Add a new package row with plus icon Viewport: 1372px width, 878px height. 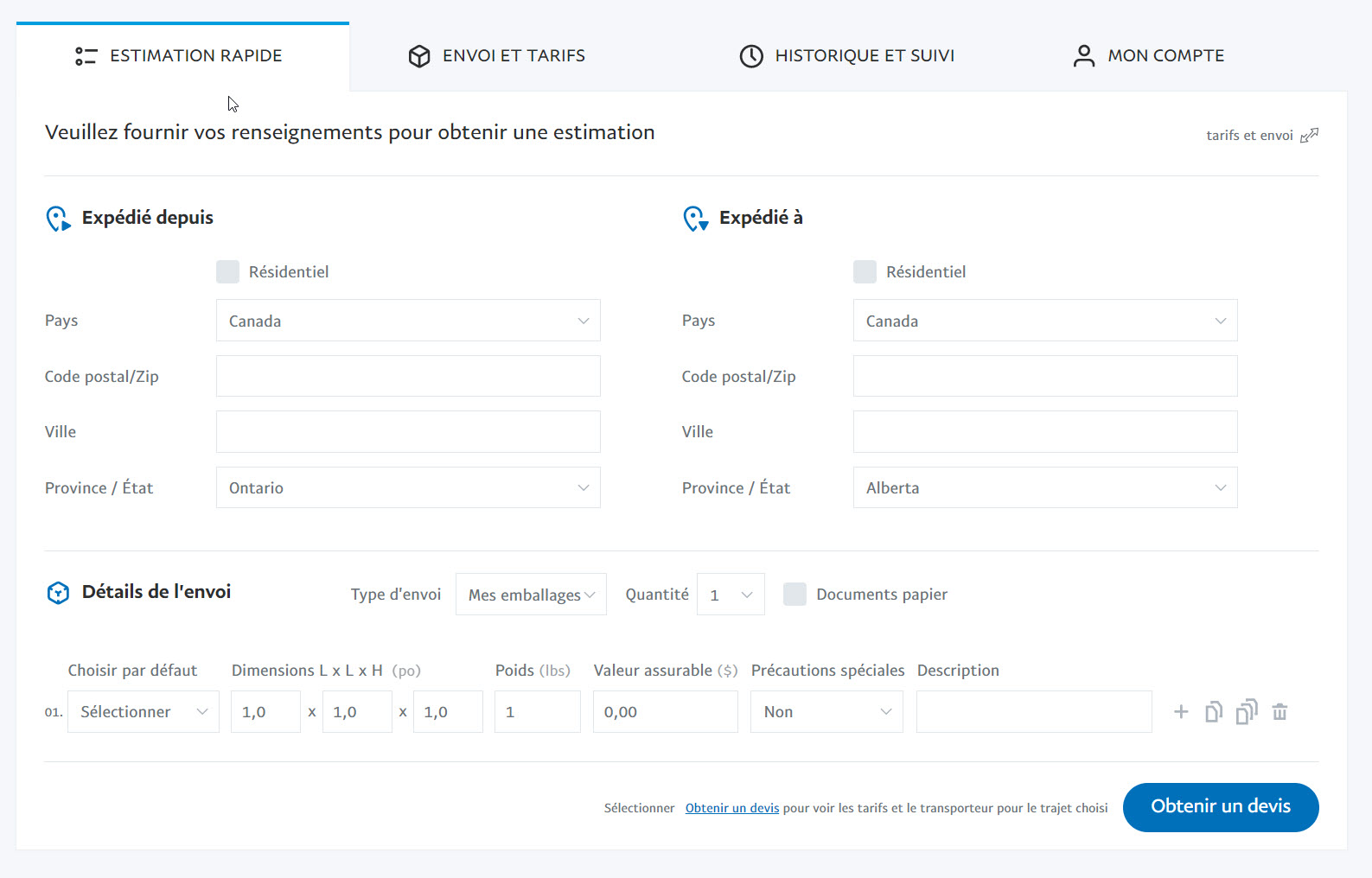[x=1181, y=712]
